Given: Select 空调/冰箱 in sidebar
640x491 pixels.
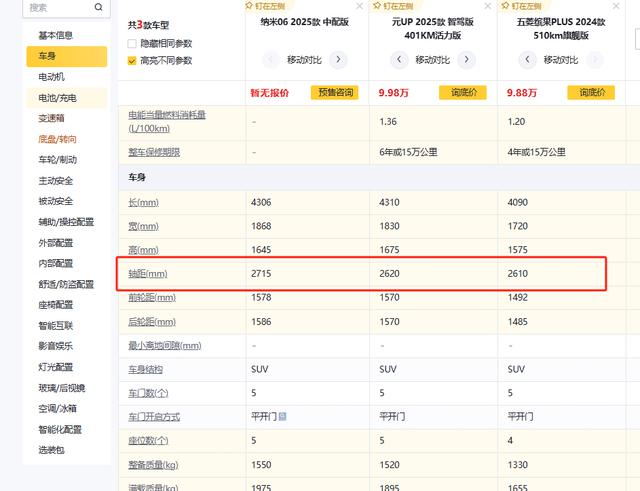Looking at the screenshot, I should (x=57, y=408).
